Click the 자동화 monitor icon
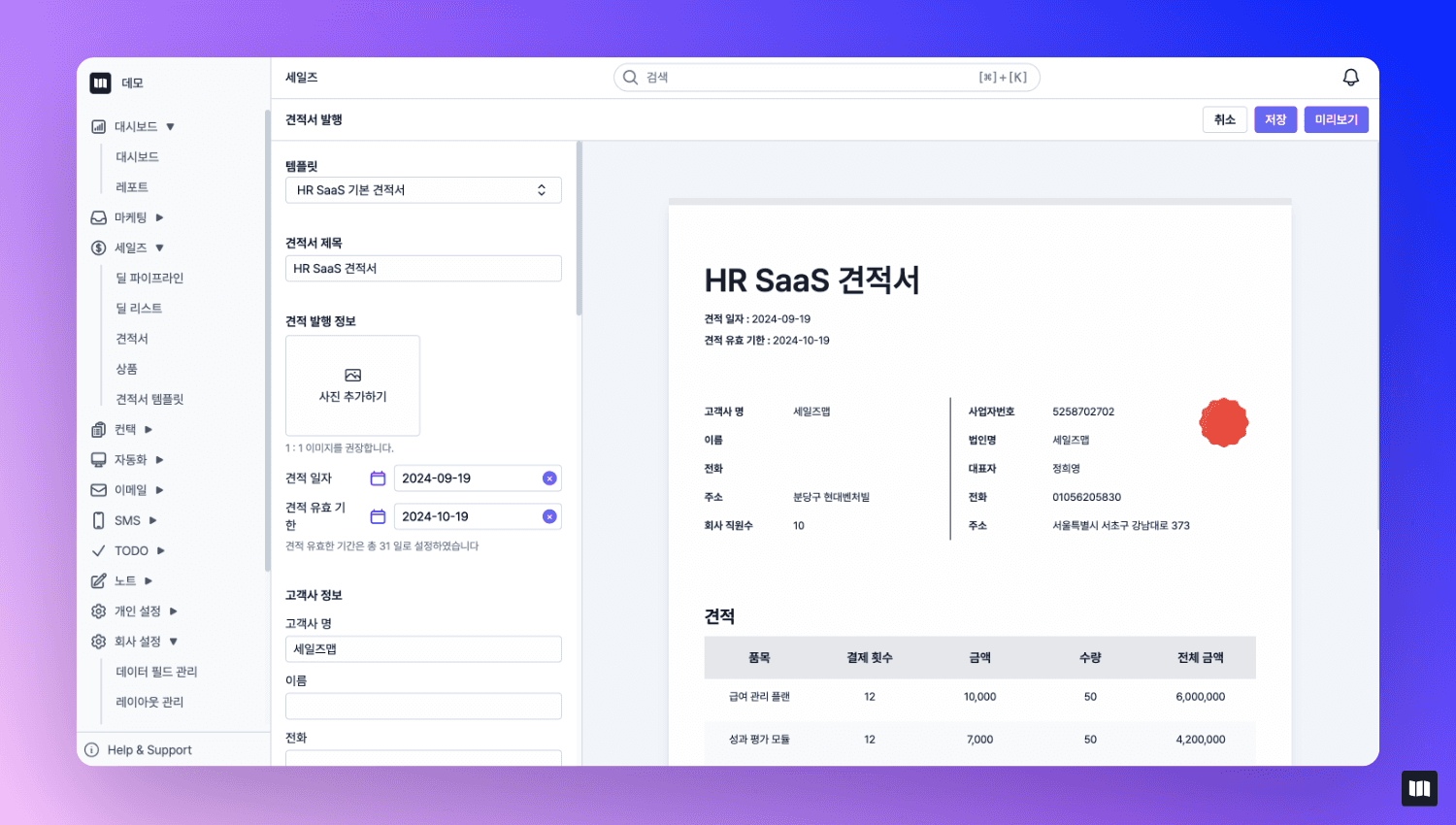 click(98, 460)
